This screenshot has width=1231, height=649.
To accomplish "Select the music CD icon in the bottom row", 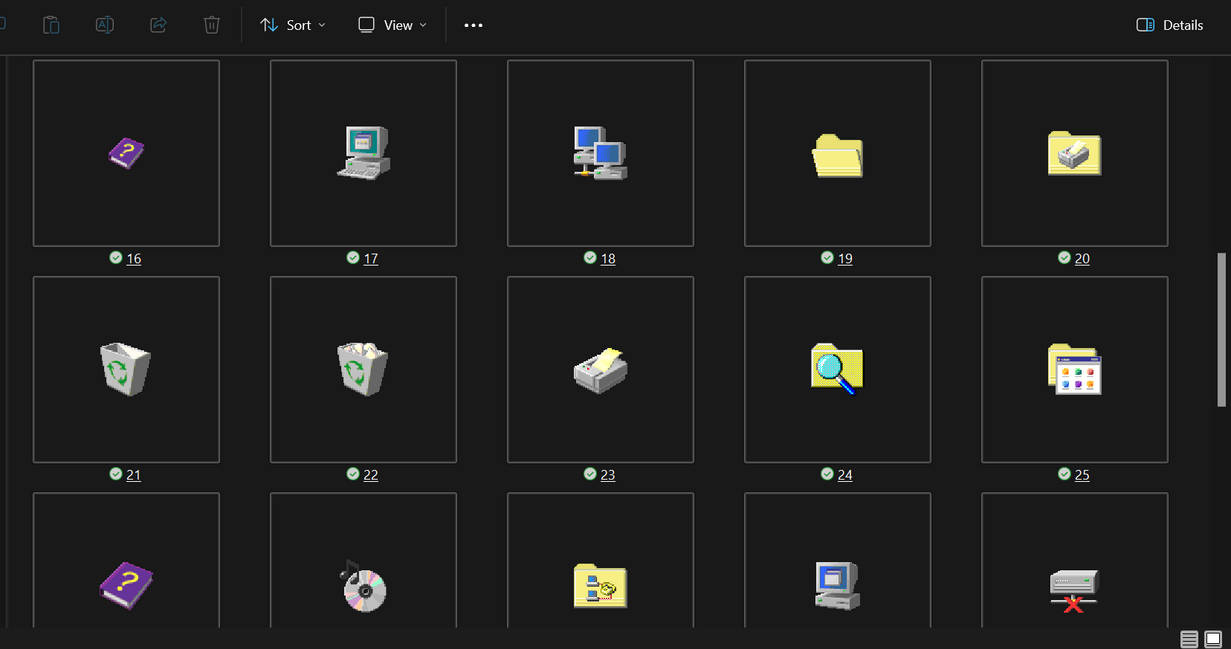I will pos(363,586).
